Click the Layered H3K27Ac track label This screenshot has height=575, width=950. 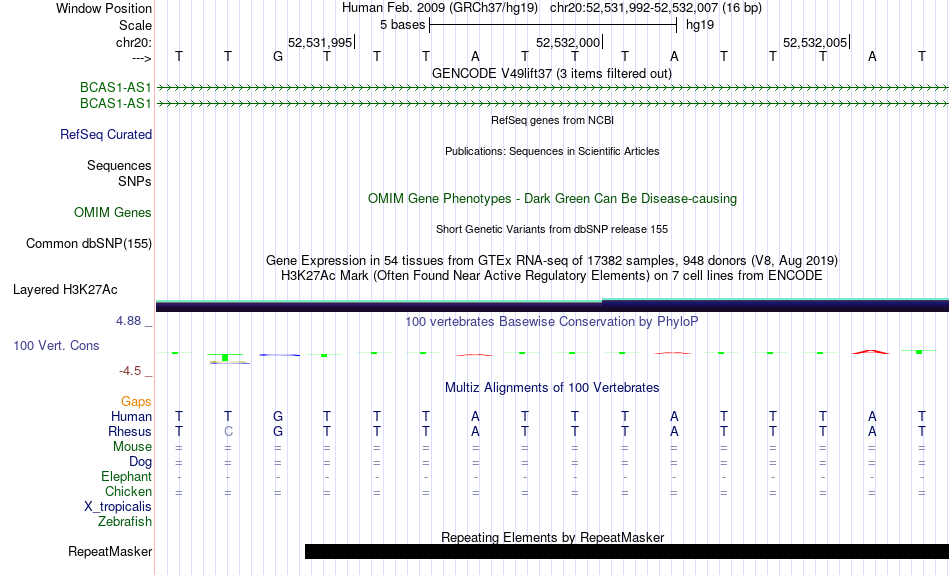click(65, 290)
